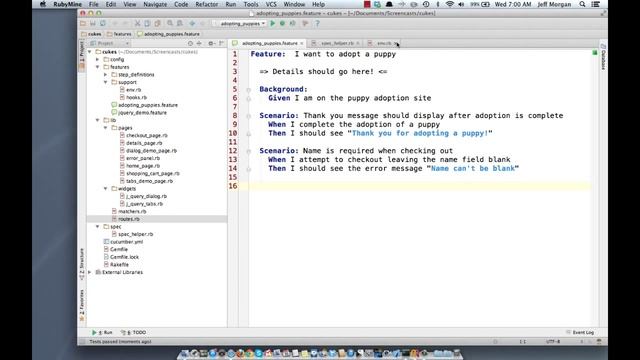640x360 pixels.
Task: Click the Paste toolbar icon
Action: 157,24
